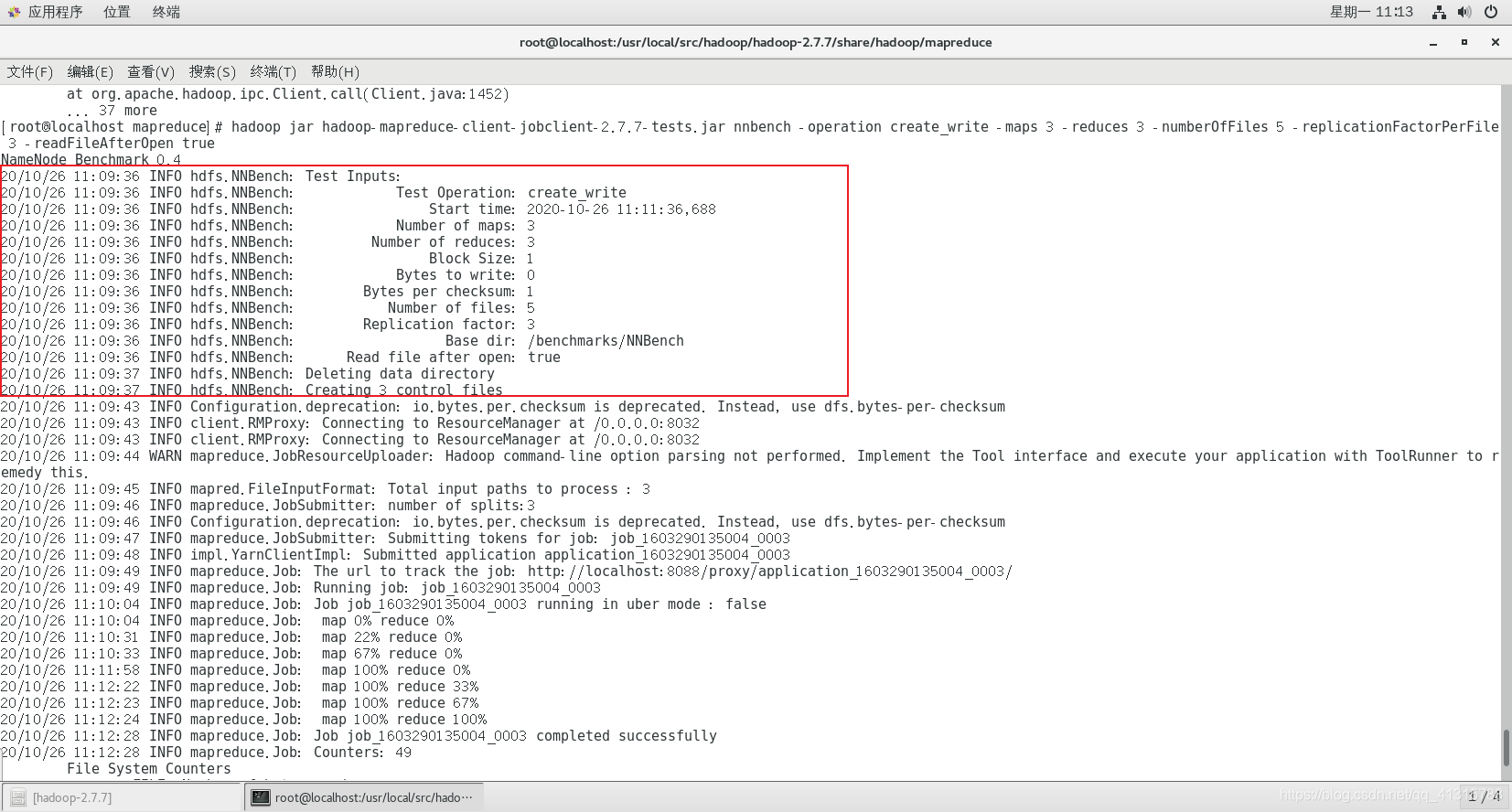The image size is (1512, 812).
Task: Click 'Submitted application application_1603290135004_0003' line
Action: [x=395, y=555]
